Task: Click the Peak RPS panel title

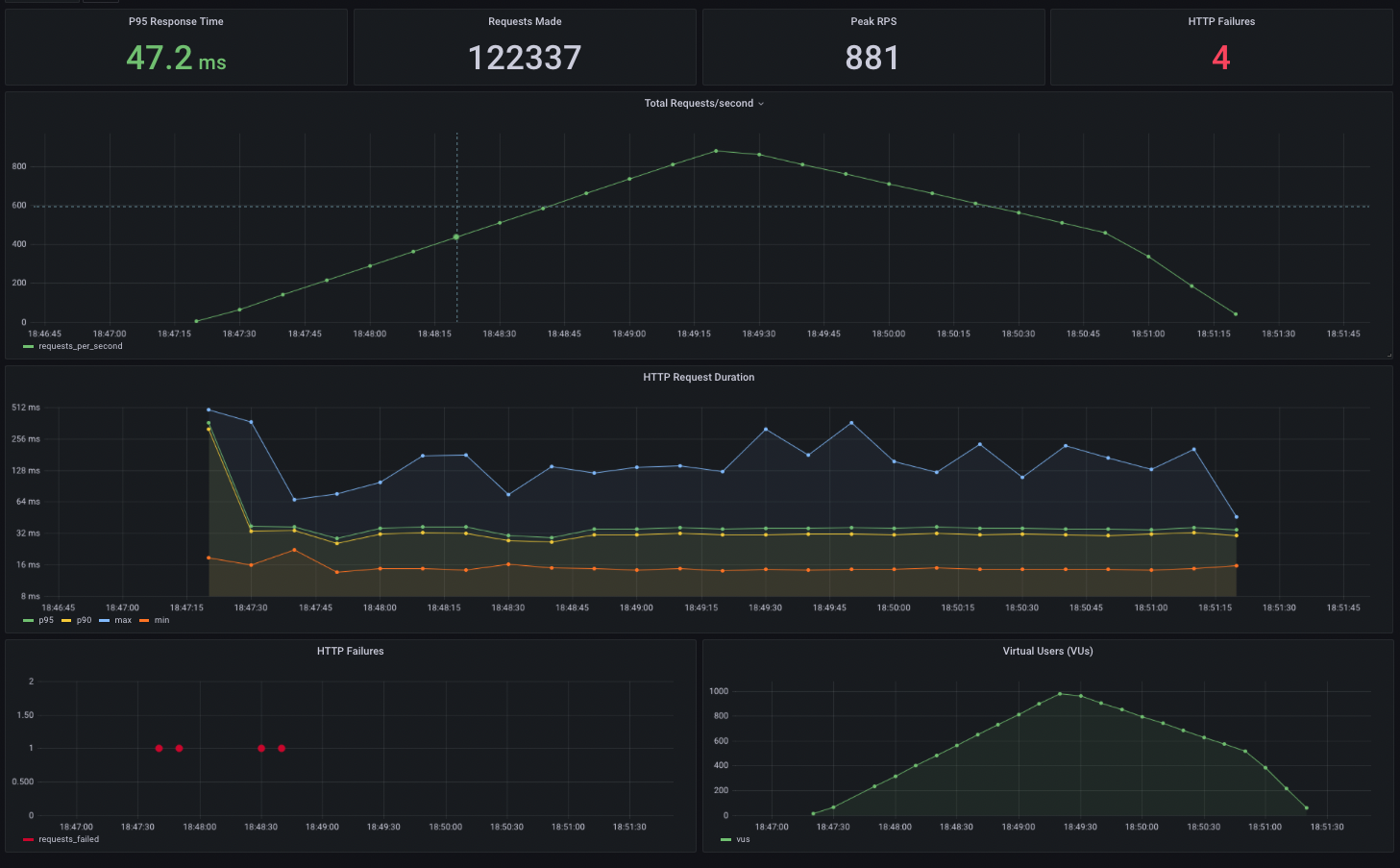Action: click(872, 21)
